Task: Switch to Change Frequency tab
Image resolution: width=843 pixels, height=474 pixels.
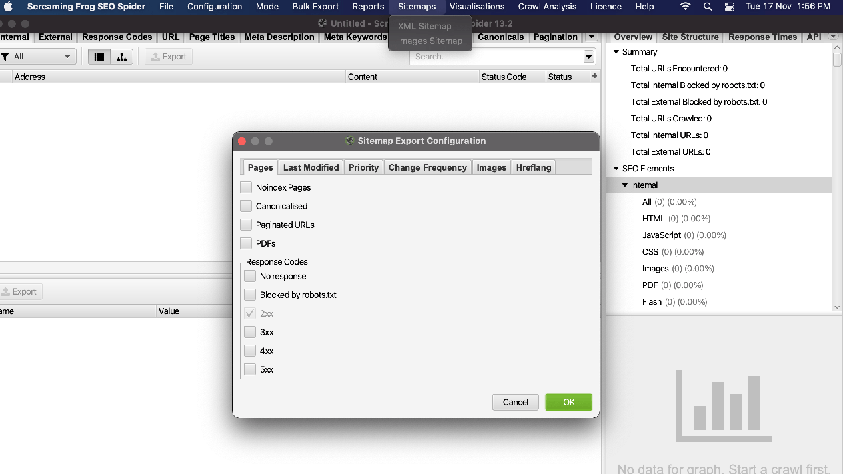Action: 427,168
